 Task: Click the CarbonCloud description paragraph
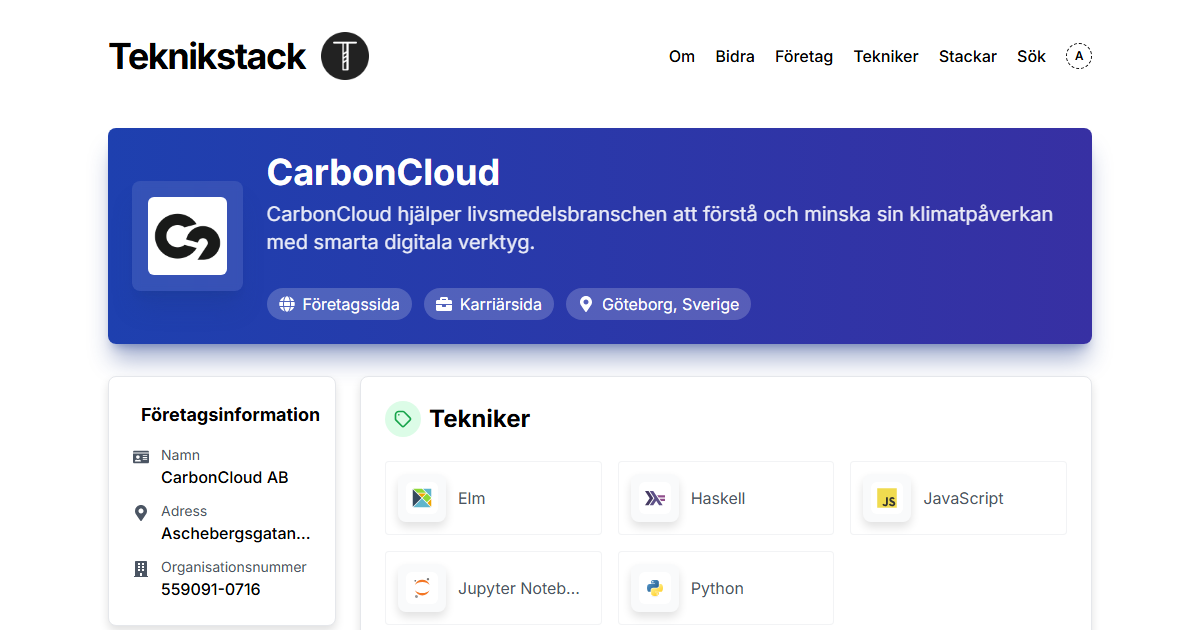660,228
